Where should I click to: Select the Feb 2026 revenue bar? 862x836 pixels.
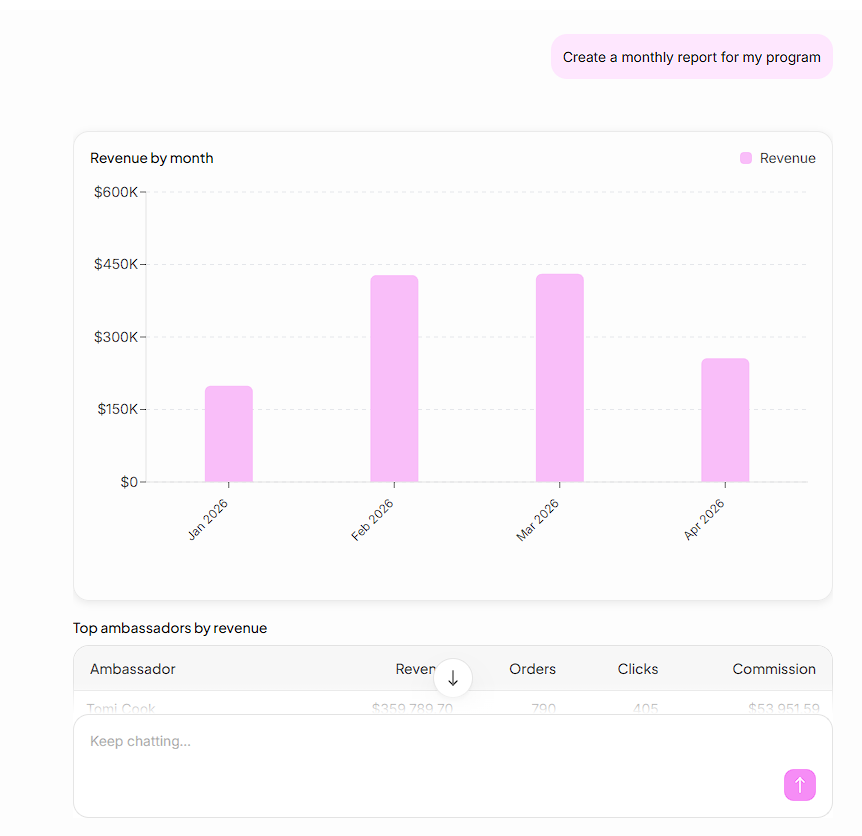[x=394, y=379]
